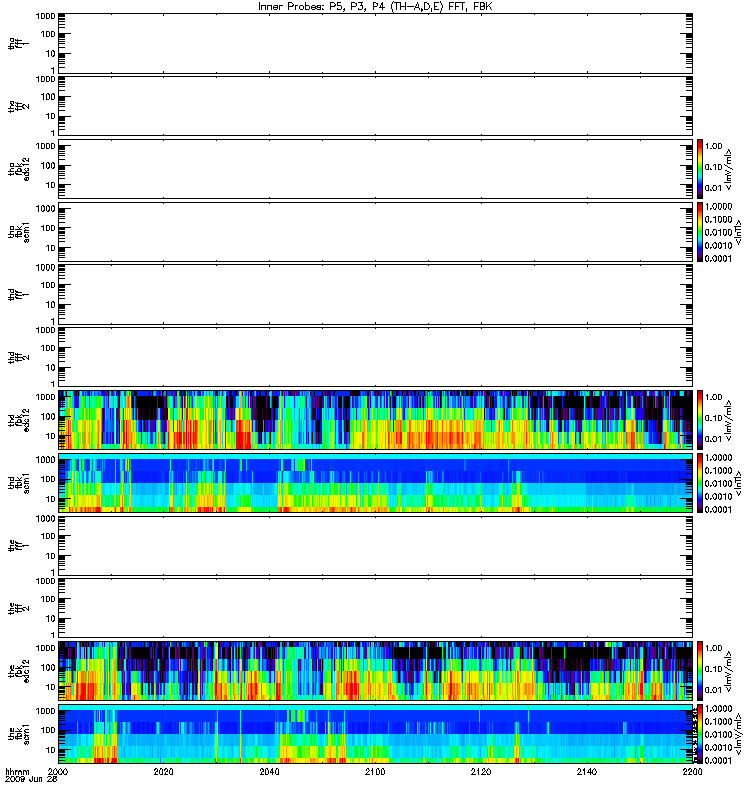The image size is (750, 800).
Task: Click the 'the fbk scm1' axis label
Action: [x=19, y=734]
